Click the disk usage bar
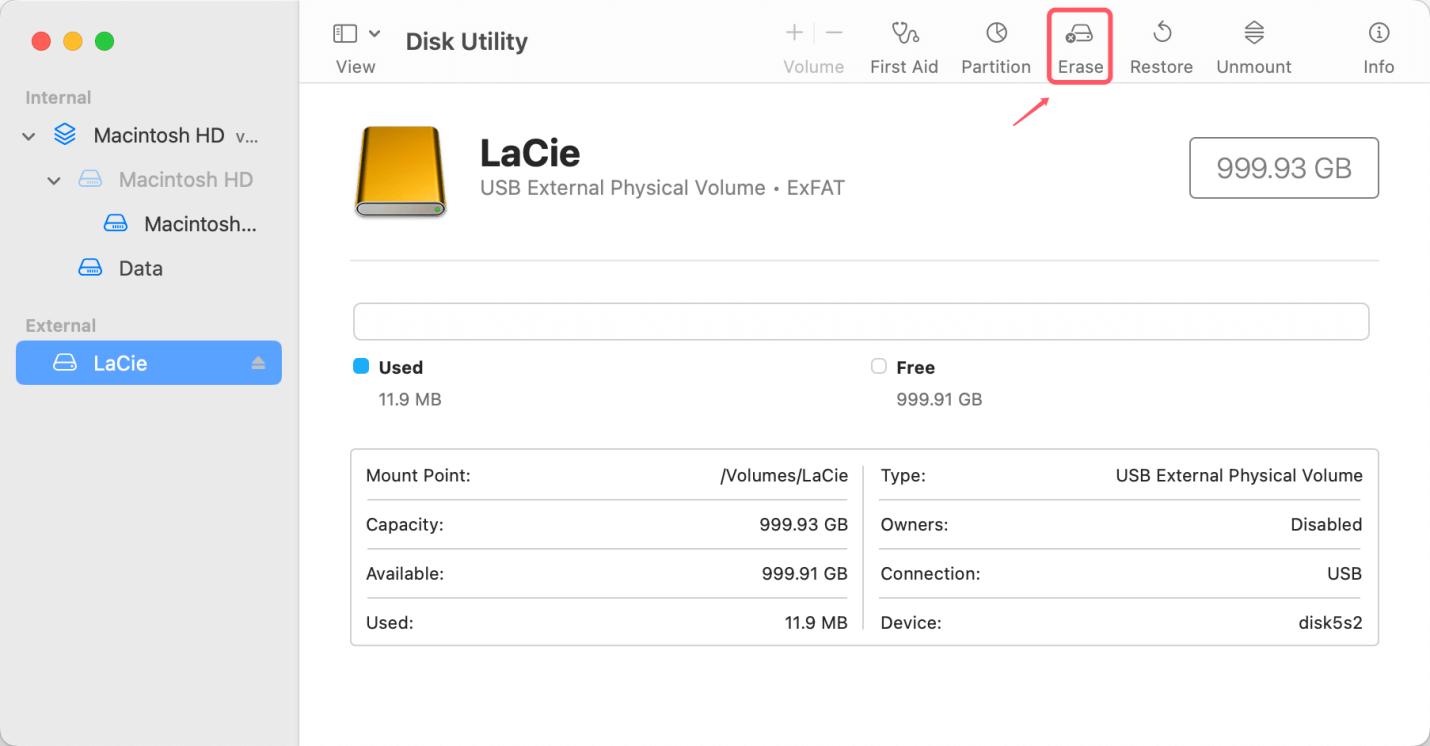 (860, 322)
